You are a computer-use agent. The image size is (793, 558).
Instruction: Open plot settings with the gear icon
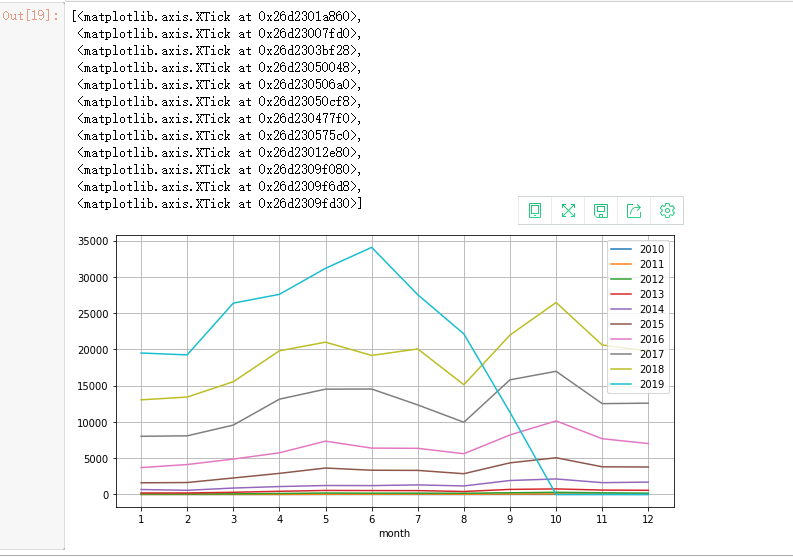[667, 210]
